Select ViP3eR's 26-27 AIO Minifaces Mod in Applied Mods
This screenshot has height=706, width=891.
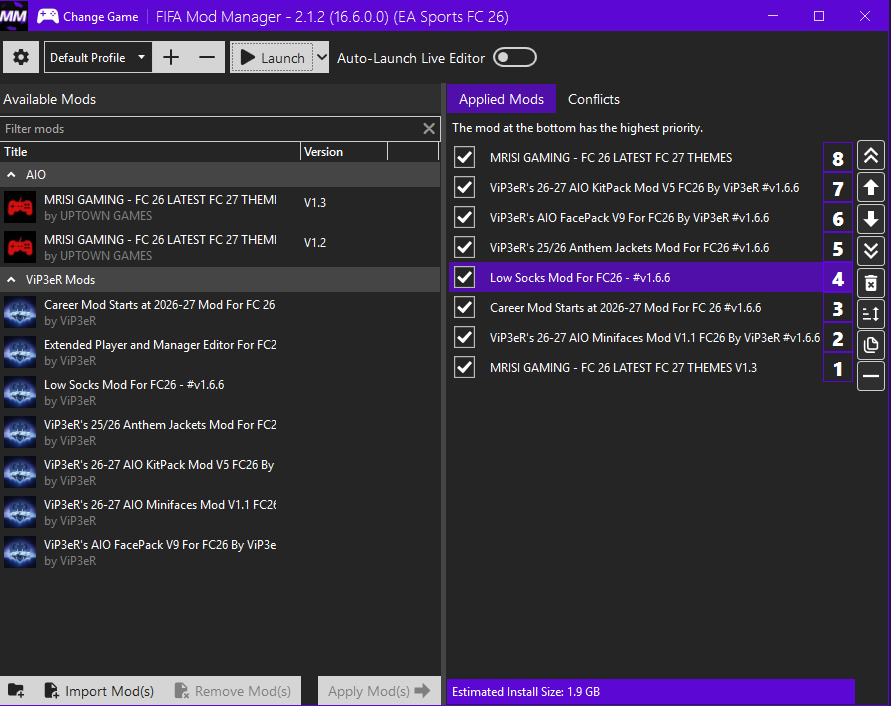pos(655,338)
